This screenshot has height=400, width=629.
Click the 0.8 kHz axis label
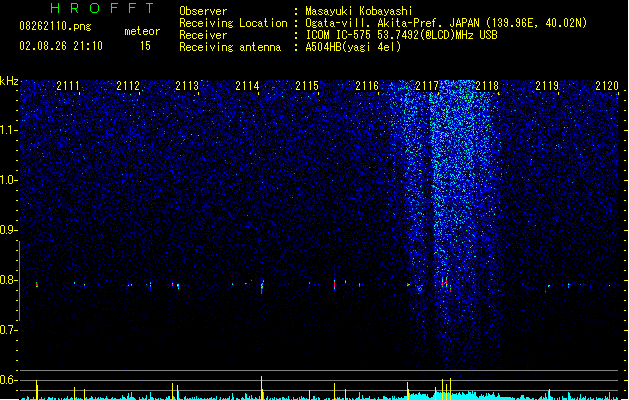[8, 280]
